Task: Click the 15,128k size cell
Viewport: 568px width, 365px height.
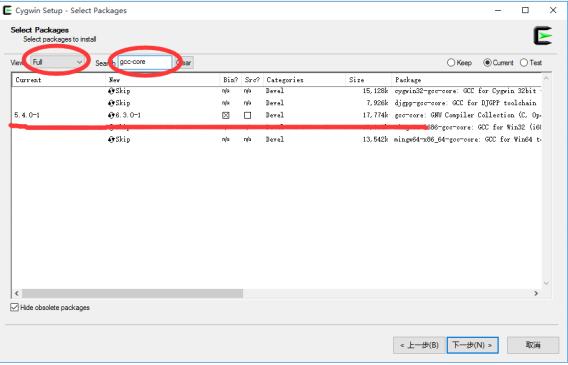Action: (x=375, y=91)
